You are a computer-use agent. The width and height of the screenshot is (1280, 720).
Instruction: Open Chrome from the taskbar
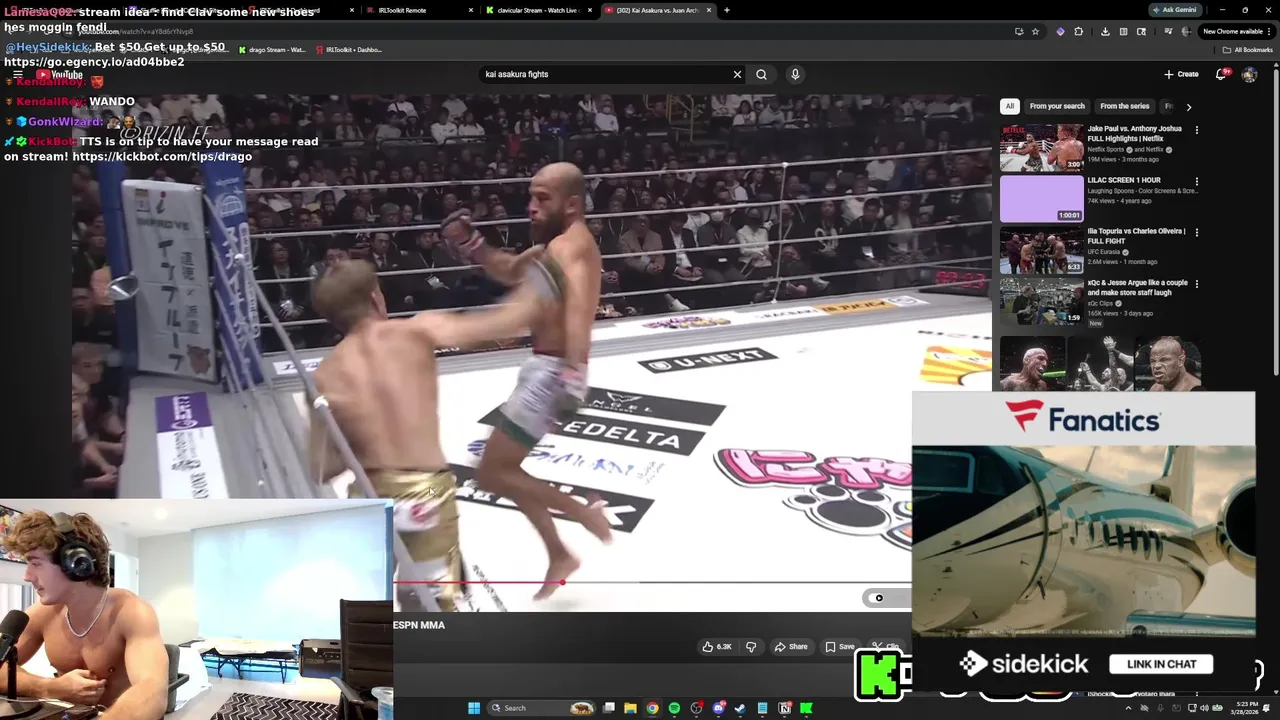click(x=652, y=708)
